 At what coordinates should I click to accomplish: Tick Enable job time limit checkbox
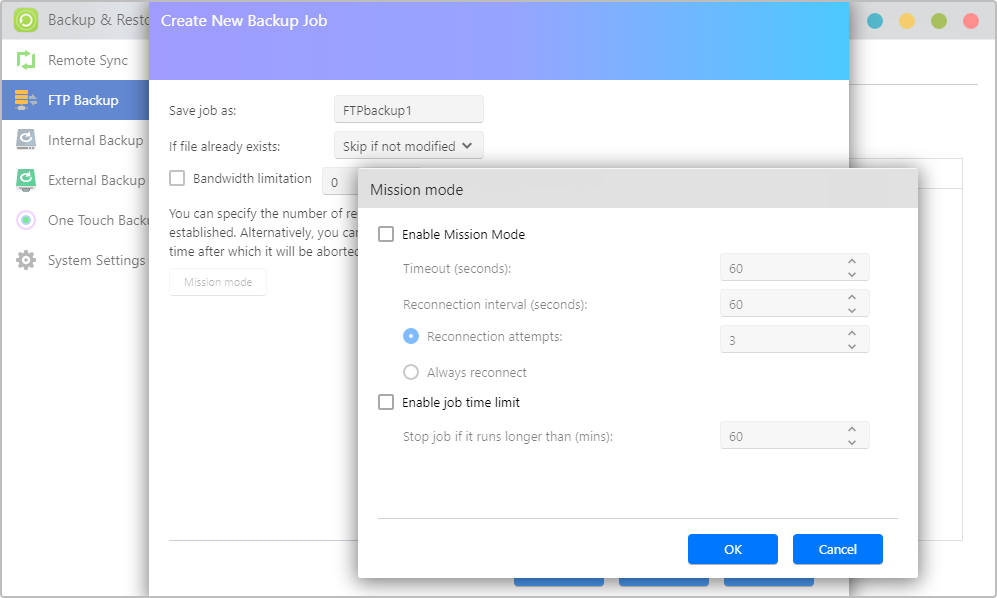[386, 402]
